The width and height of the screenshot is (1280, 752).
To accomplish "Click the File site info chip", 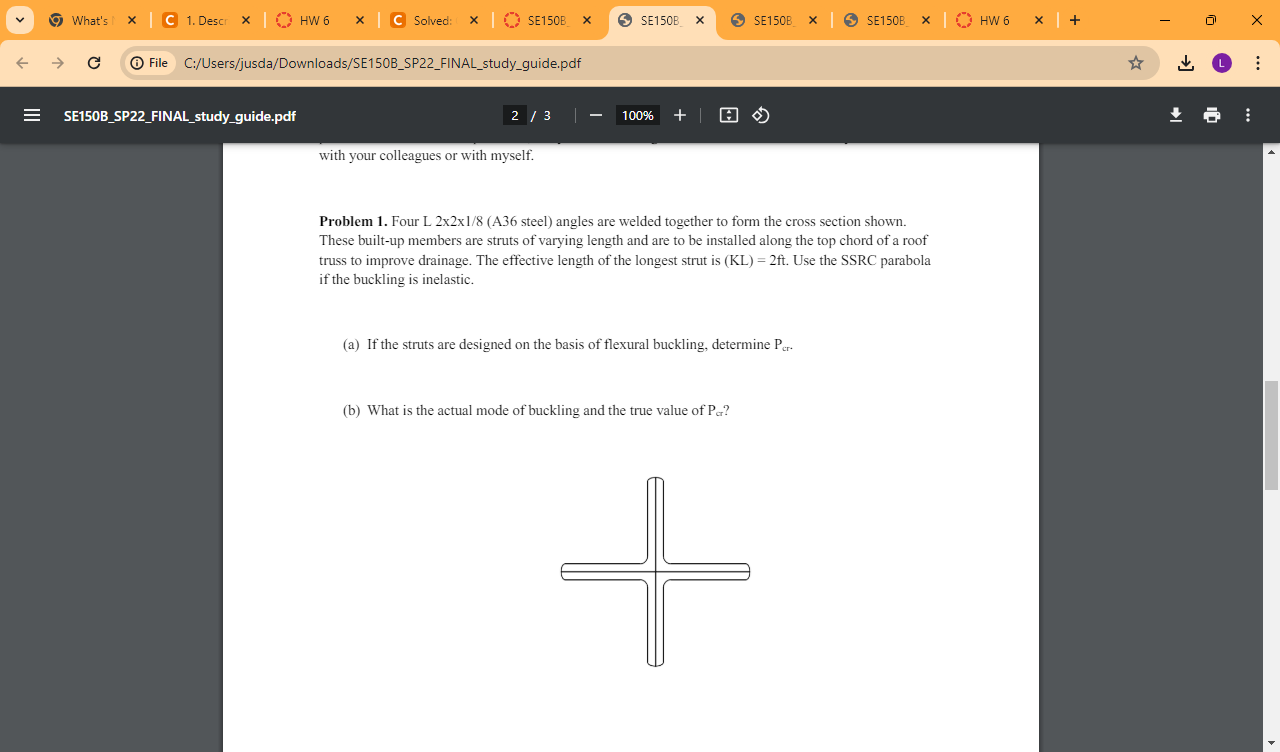I will click(x=149, y=63).
